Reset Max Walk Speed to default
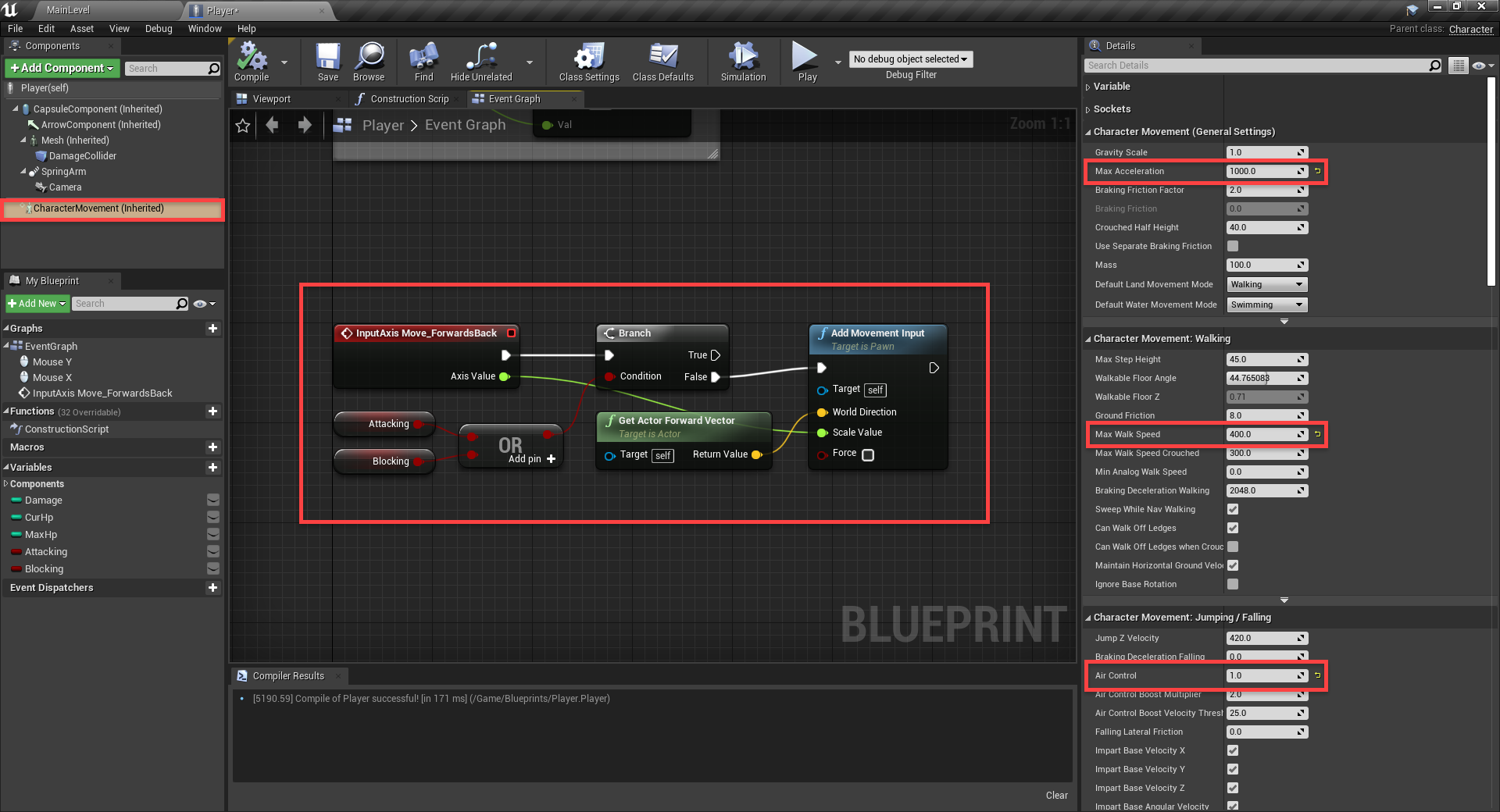 point(1318,434)
